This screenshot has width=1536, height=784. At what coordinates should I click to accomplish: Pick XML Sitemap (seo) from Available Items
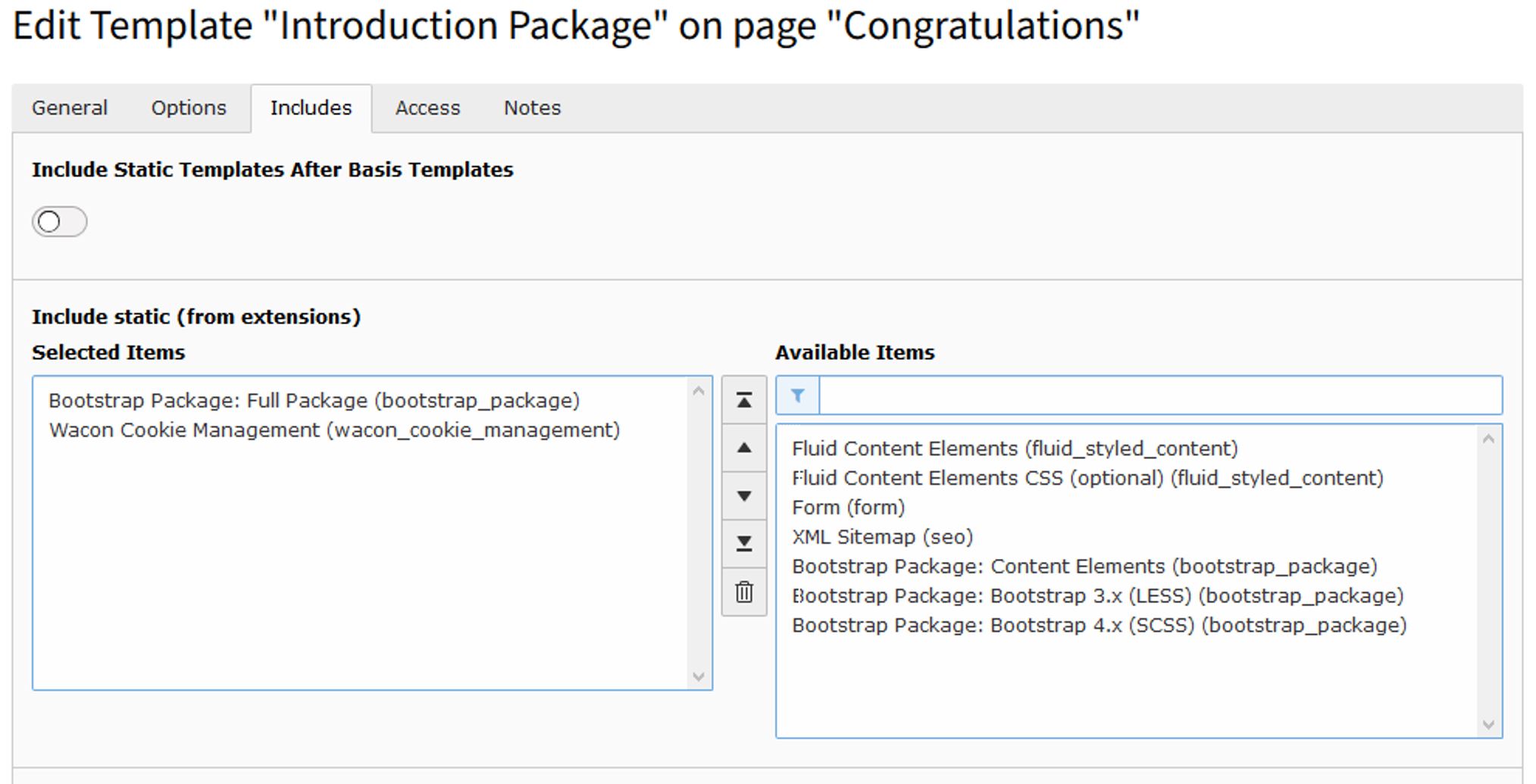tap(882, 537)
